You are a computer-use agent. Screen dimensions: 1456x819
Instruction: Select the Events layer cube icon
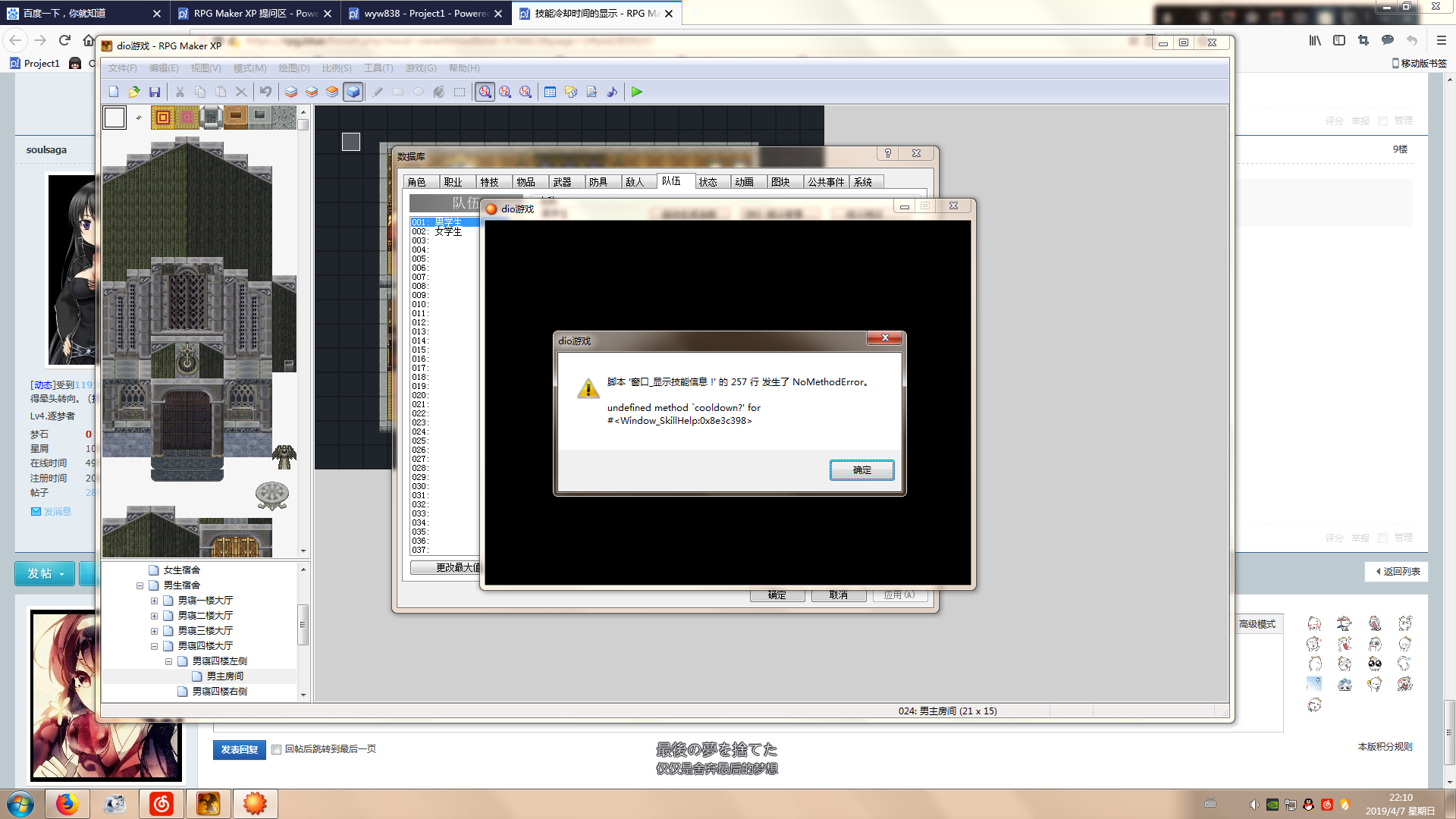click(x=353, y=92)
